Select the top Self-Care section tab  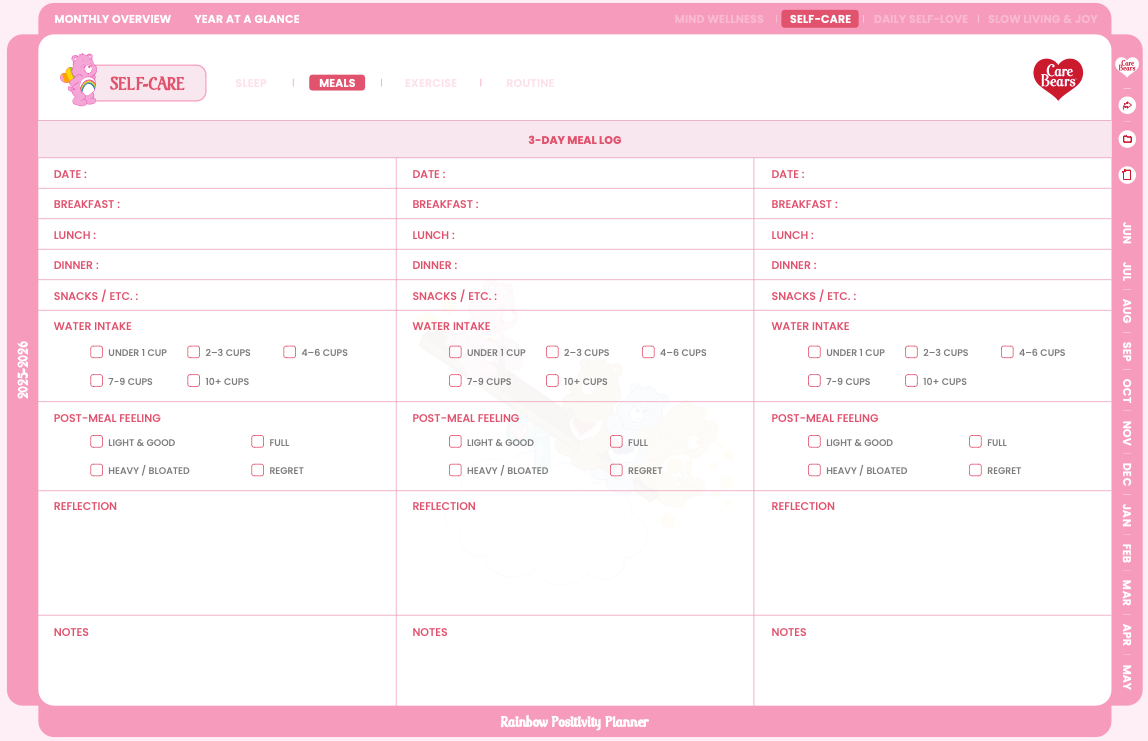point(820,19)
